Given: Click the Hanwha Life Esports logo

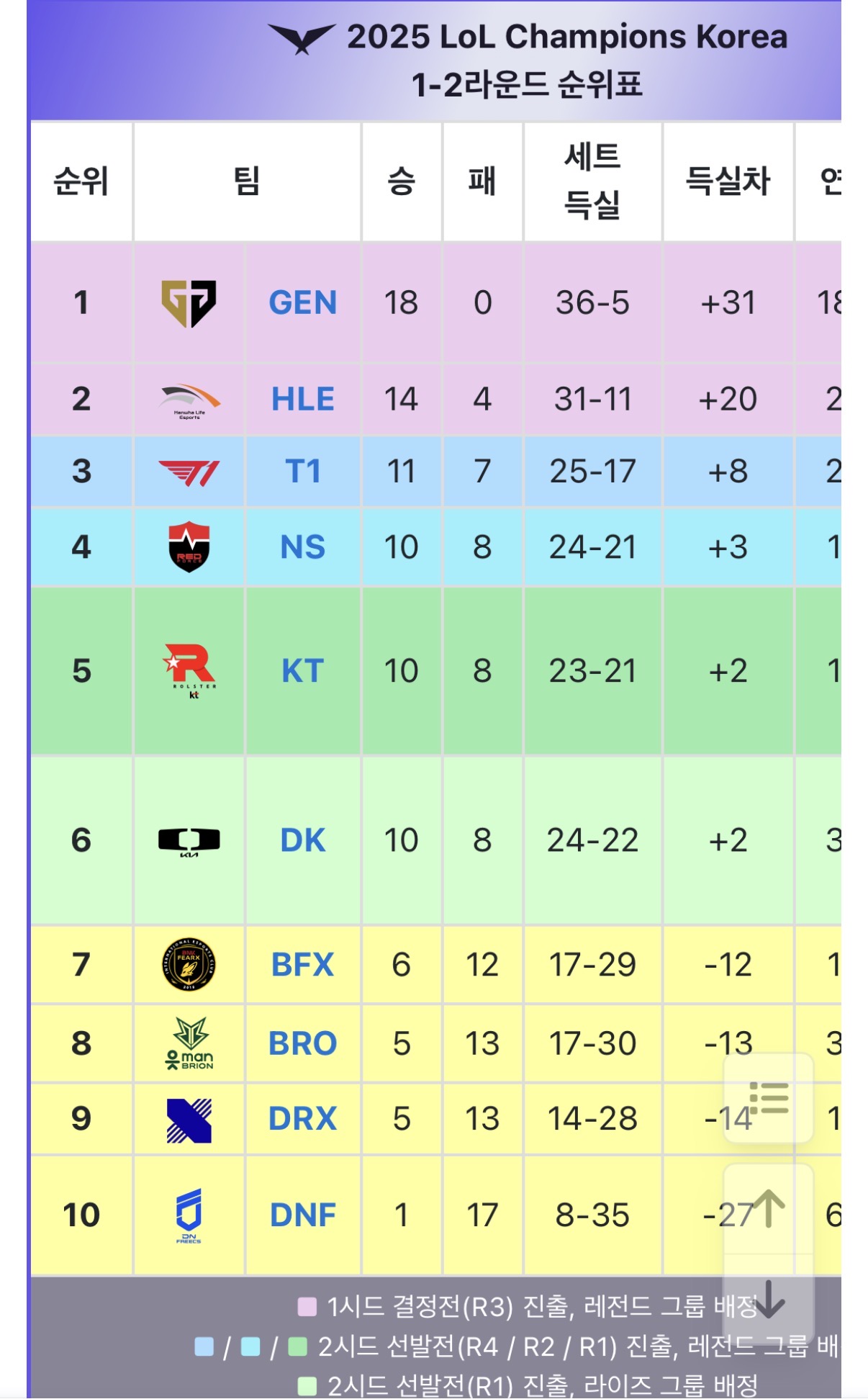Looking at the screenshot, I should click(x=189, y=400).
